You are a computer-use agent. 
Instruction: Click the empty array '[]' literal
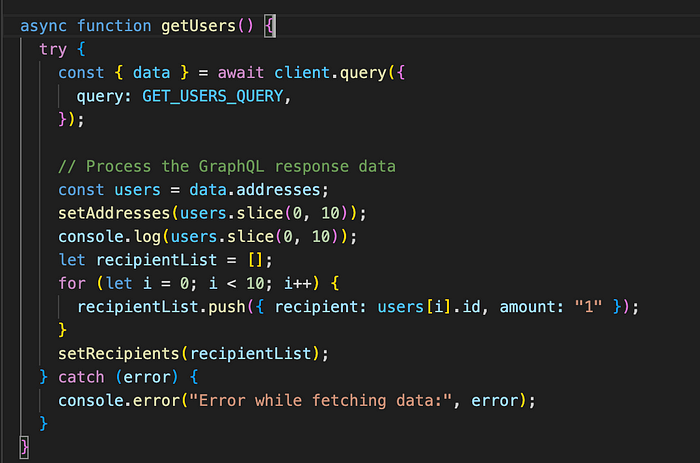[x=255, y=260]
